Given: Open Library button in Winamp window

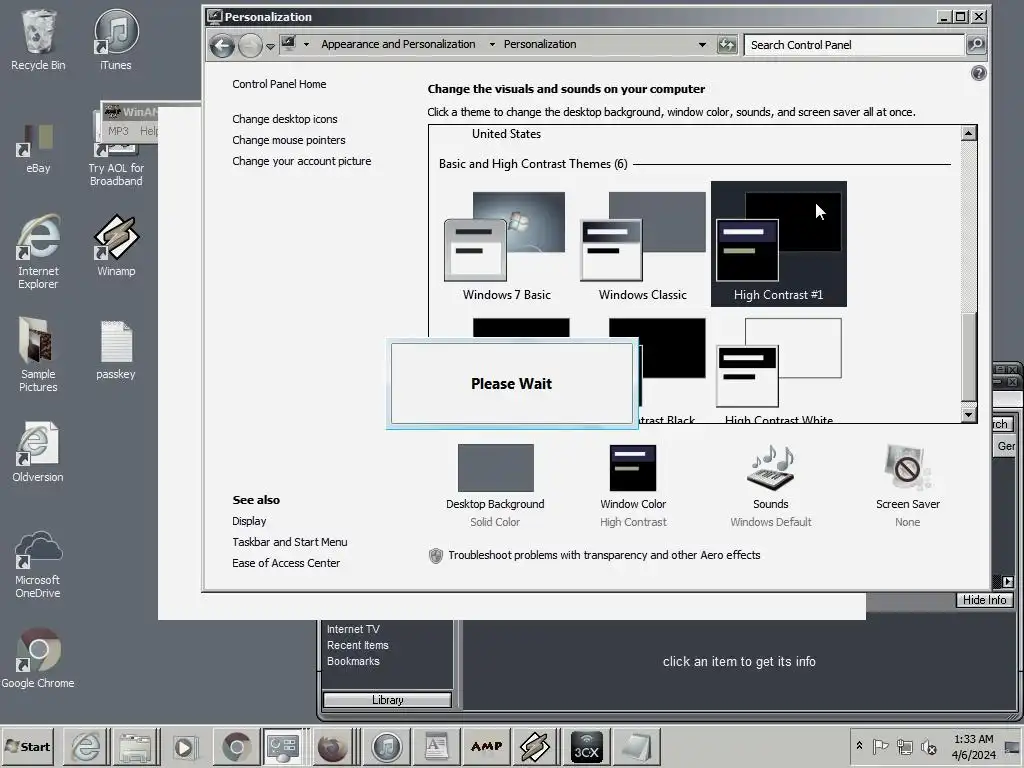Looking at the screenshot, I should (x=387, y=699).
